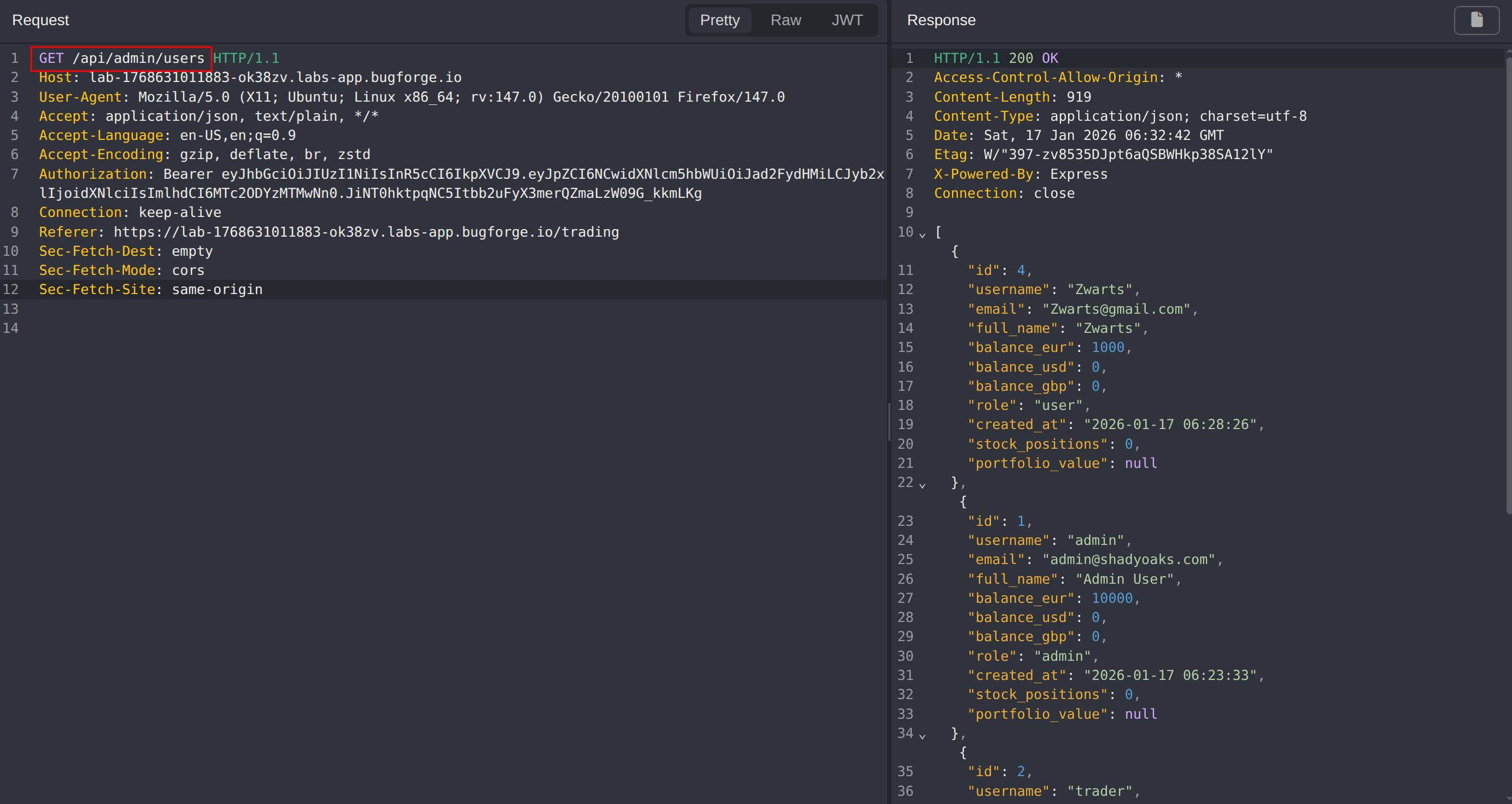Image resolution: width=1512 pixels, height=804 pixels.
Task: Click the document icon button in Response header
Action: (x=1476, y=20)
